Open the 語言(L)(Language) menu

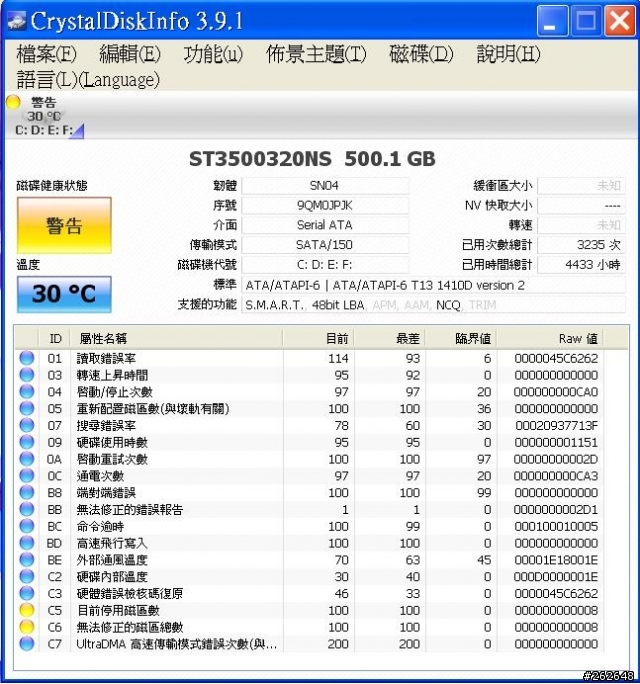88,79
